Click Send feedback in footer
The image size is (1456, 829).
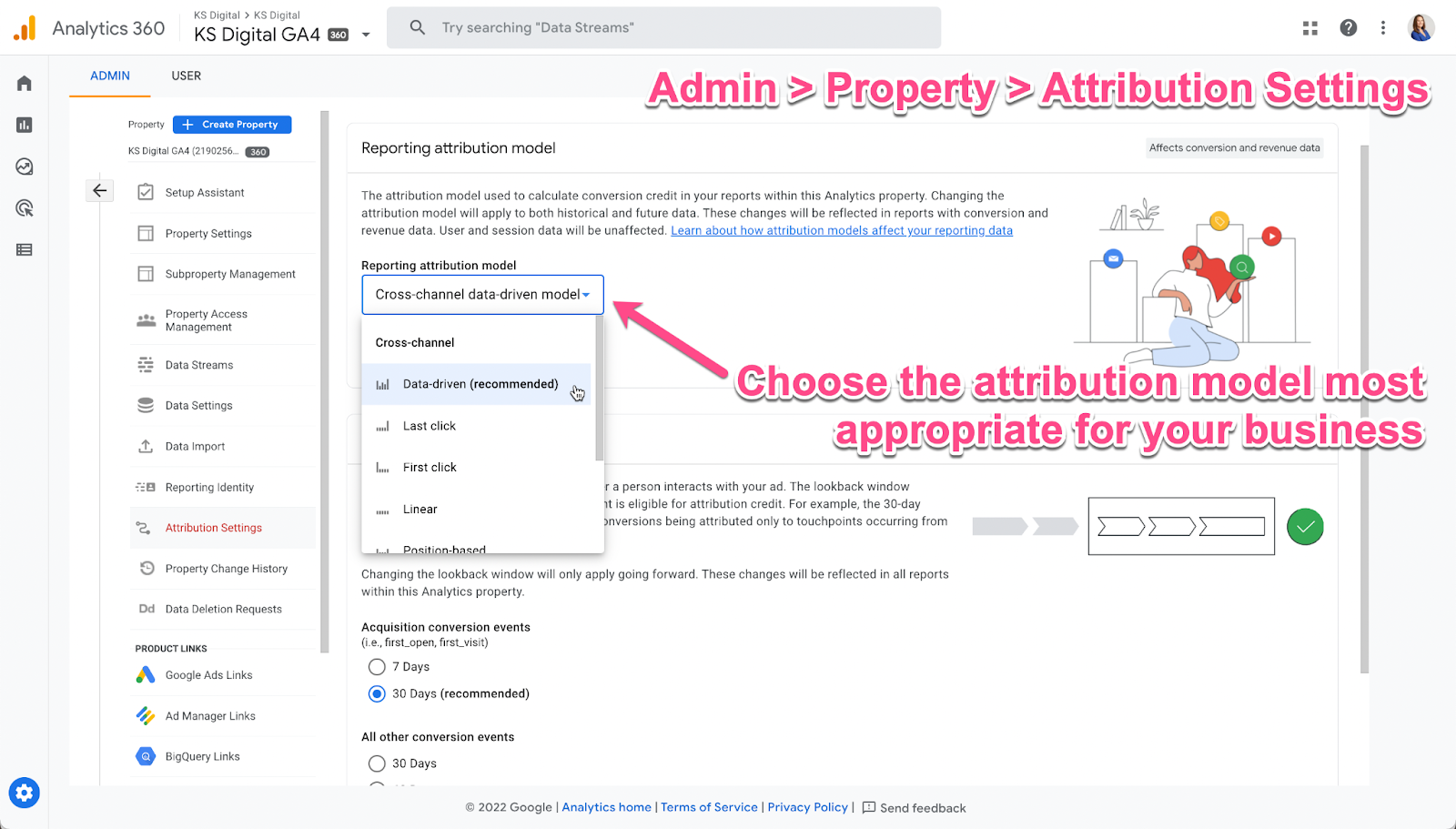(x=914, y=807)
